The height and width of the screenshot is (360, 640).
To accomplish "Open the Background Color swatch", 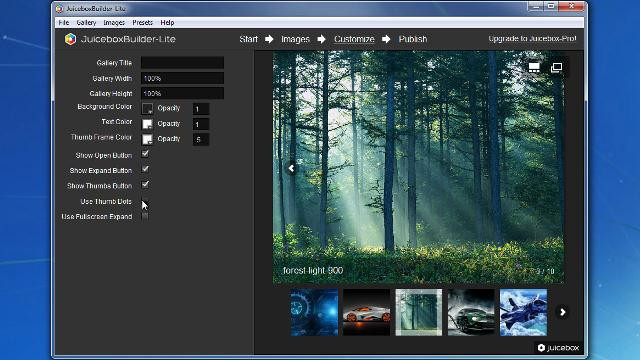I will tap(147, 109).
